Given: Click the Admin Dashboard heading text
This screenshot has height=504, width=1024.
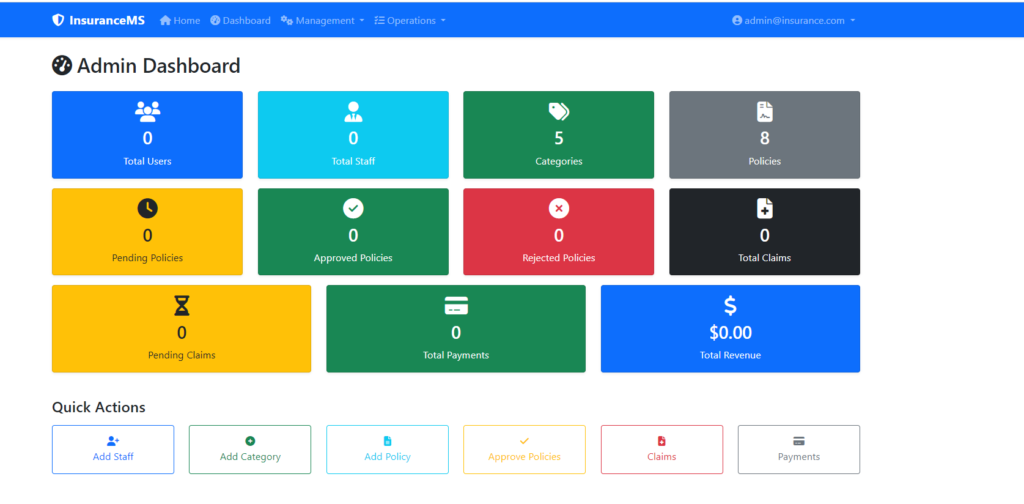Looking at the screenshot, I should (x=159, y=66).
